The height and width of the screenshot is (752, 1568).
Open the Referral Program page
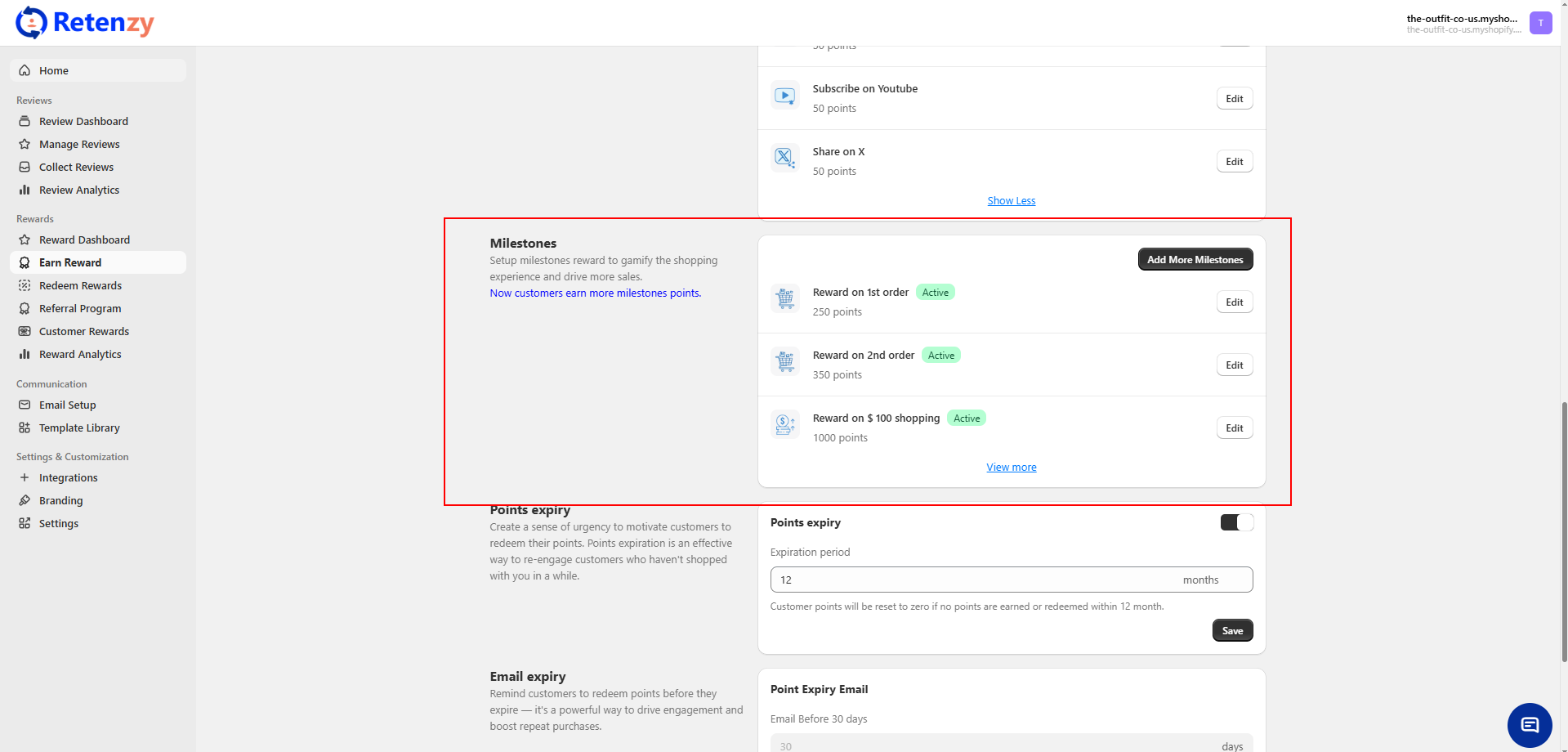pyautogui.click(x=80, y=308)
